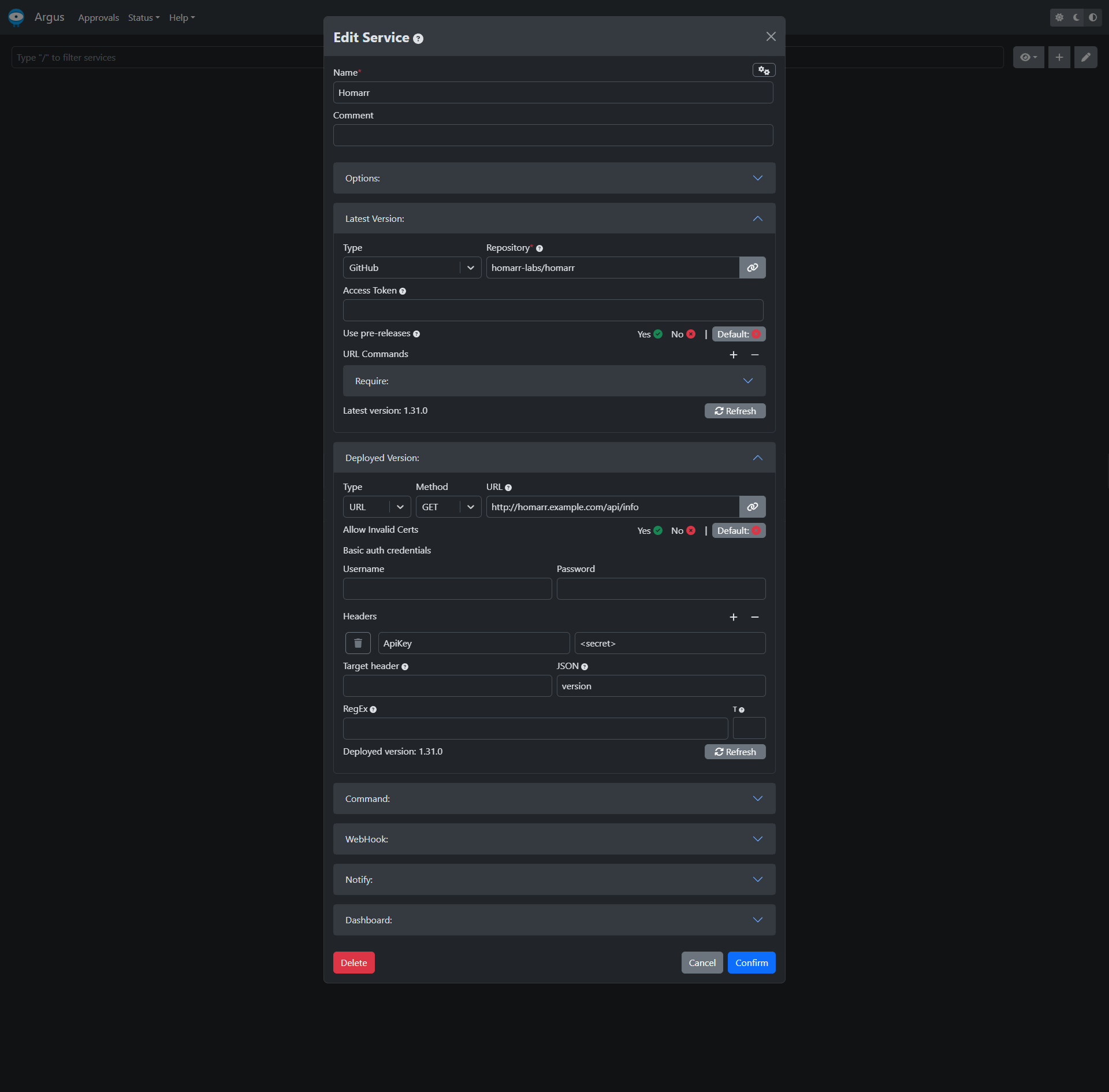1109x1092 pixels.
Task: Switch to dark theme moon icon
Action: pyautogui.click(x=1076, y=17)
